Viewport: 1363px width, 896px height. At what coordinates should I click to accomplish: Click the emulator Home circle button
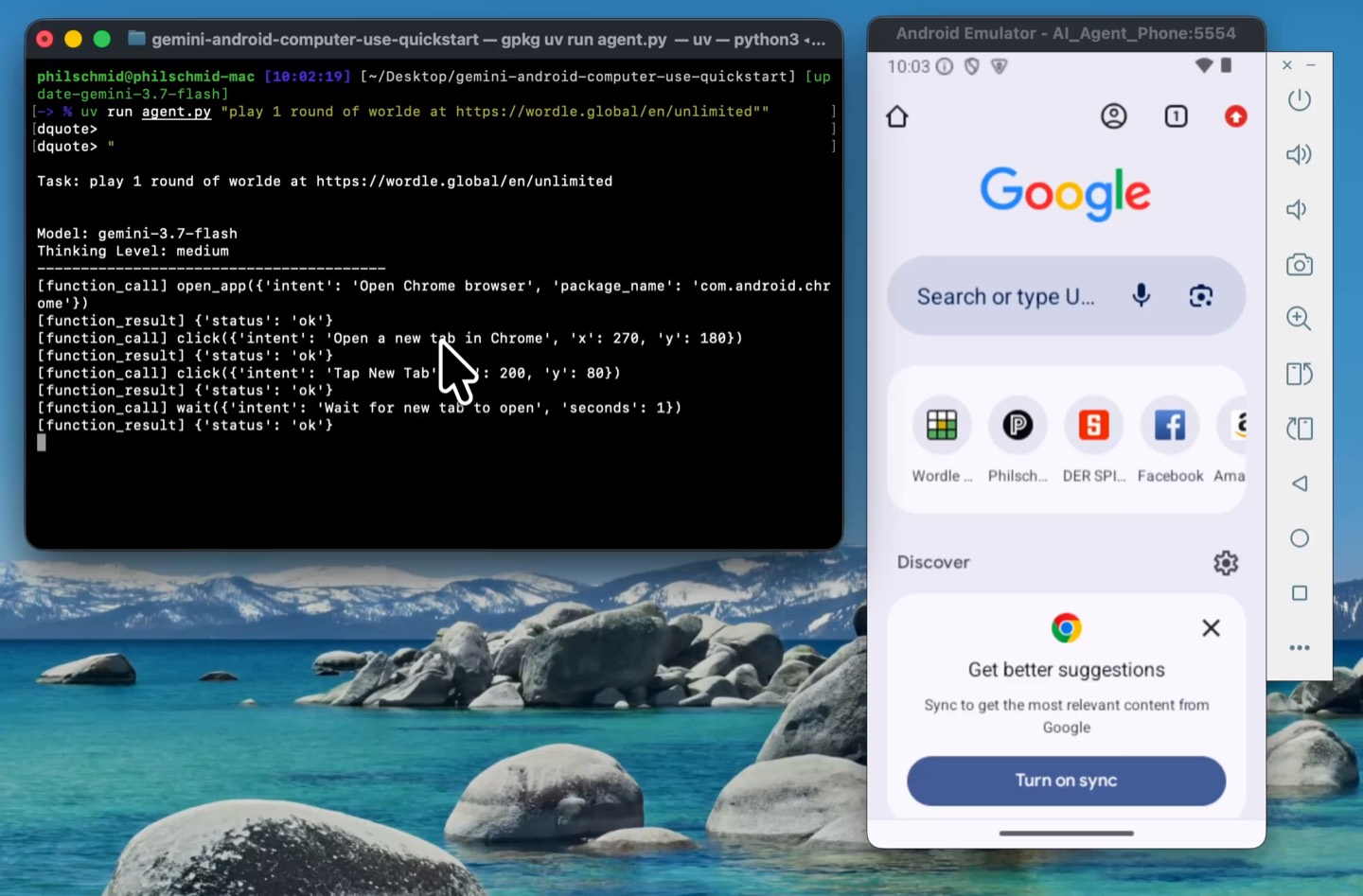(1300, 538)
